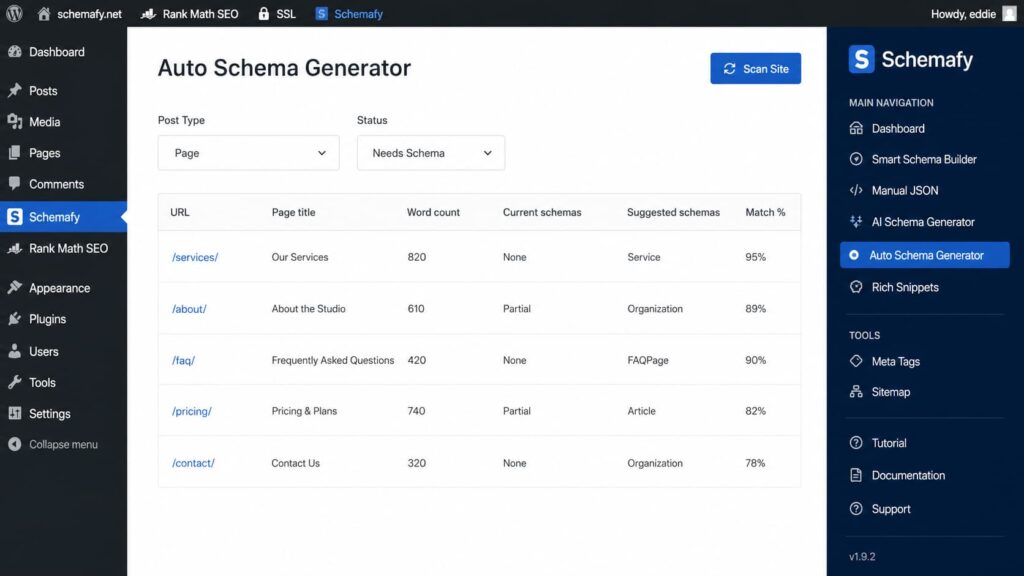Image resolution: width=1024 pixels, height=576 pixels.
Task: Click the v1.9.2 version label
Action: [x=862, y=556]
